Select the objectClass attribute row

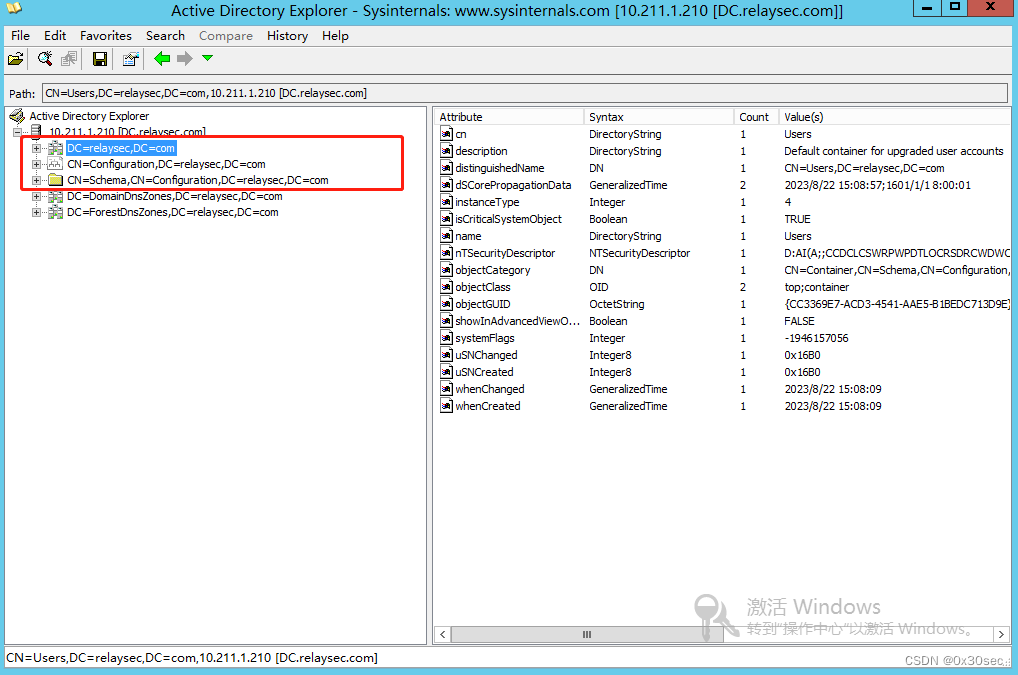pos(725,287)
